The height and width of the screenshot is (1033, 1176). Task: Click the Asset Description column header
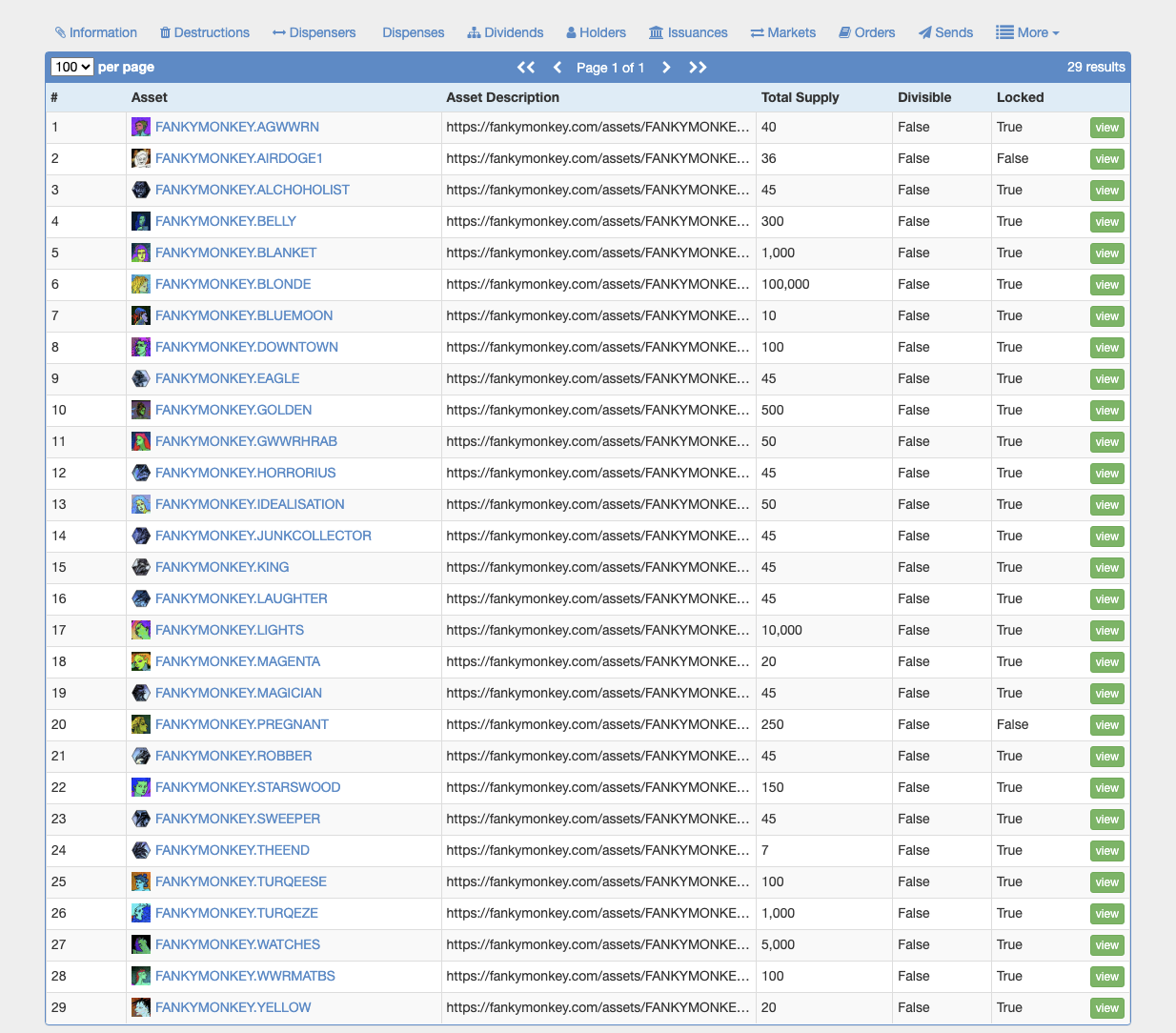tap(502, 97)
